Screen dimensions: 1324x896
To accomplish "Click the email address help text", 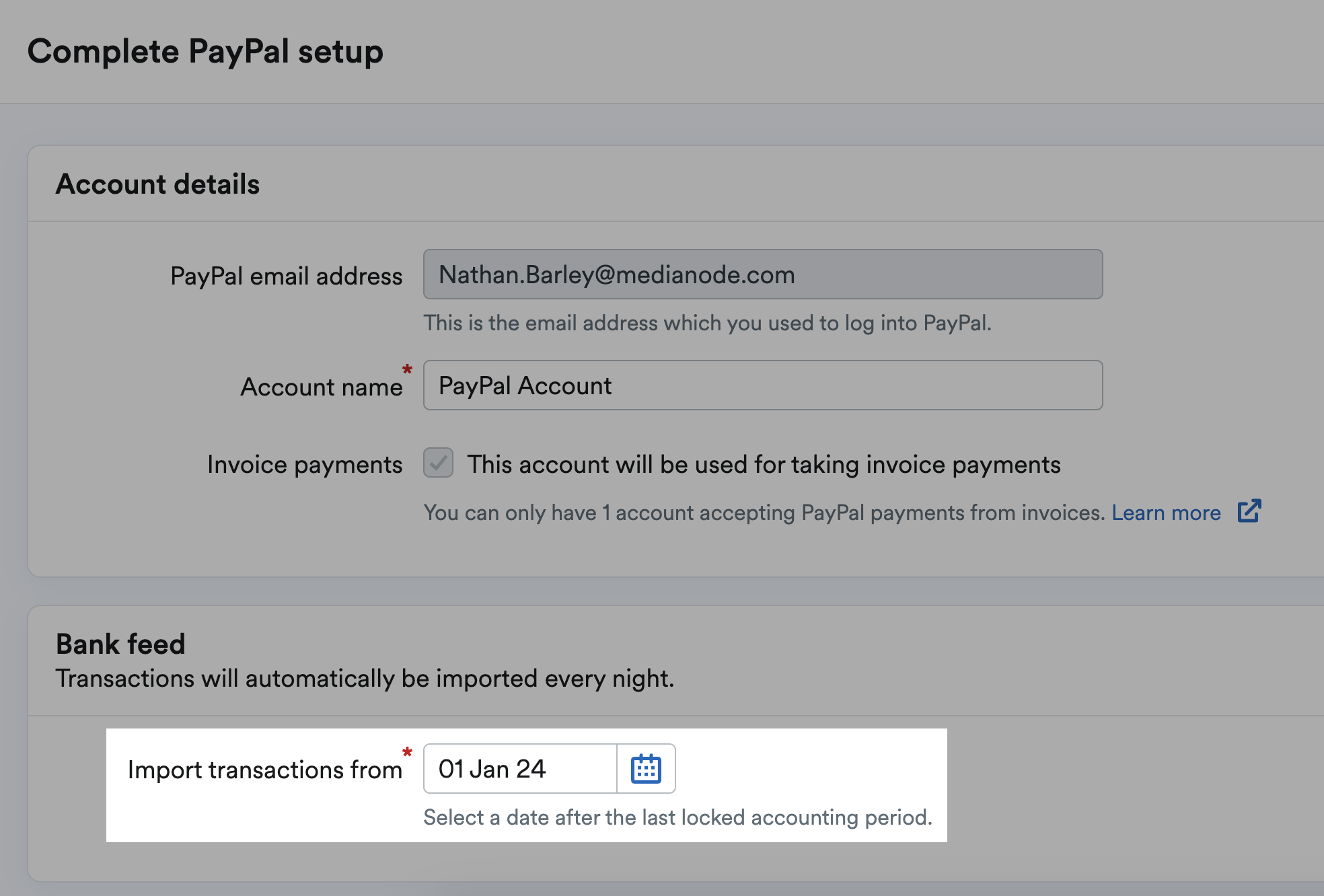I will coord(708,324).
